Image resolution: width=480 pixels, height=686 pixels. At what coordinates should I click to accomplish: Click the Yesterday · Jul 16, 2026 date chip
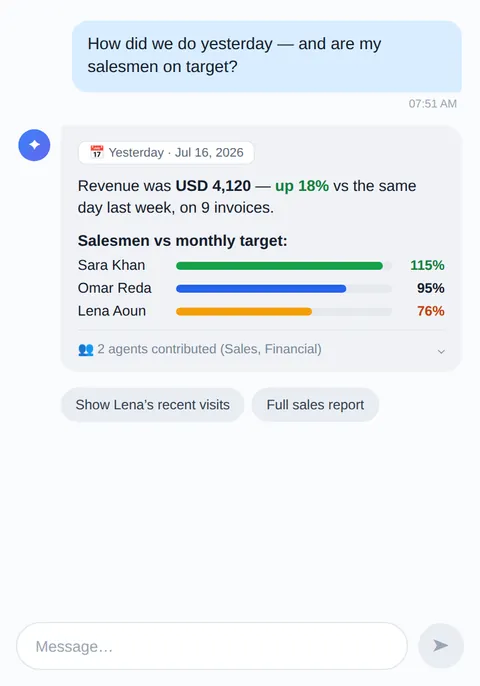click(166, 153)
